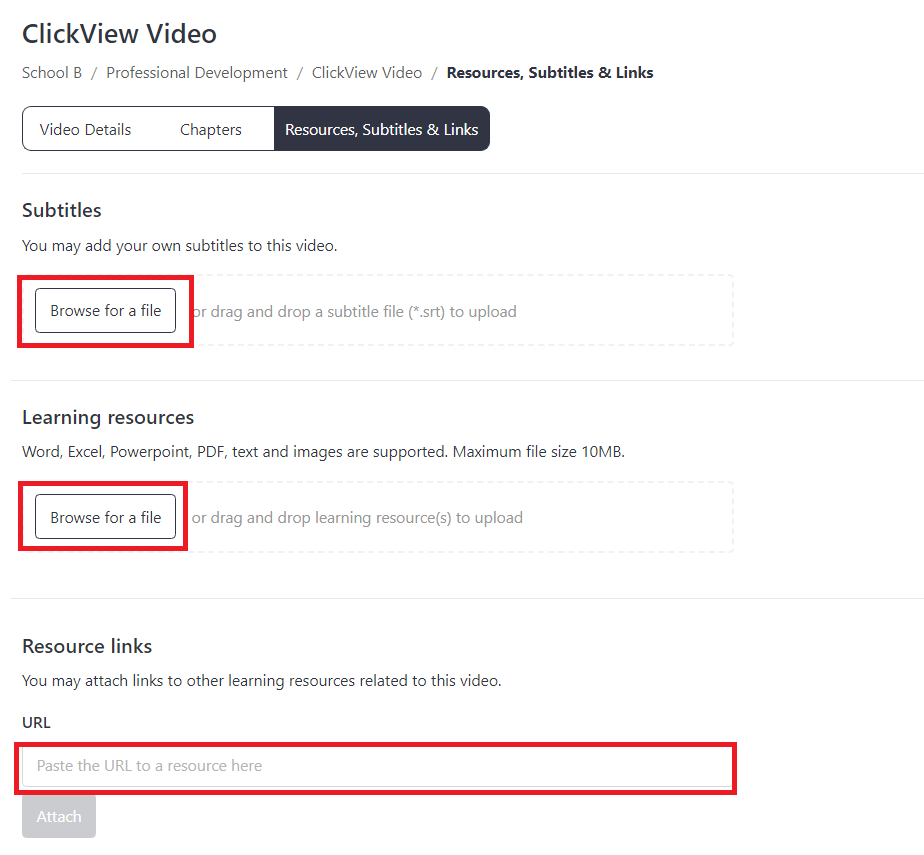
Task: Select the Subtitles heading
Action: 62,210
